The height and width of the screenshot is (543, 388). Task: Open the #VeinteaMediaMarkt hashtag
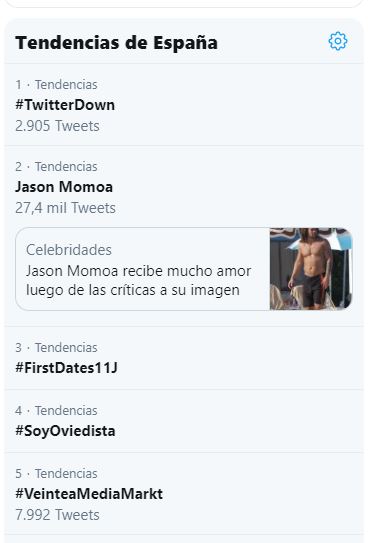pyautogui.click(x=89, y=494)
